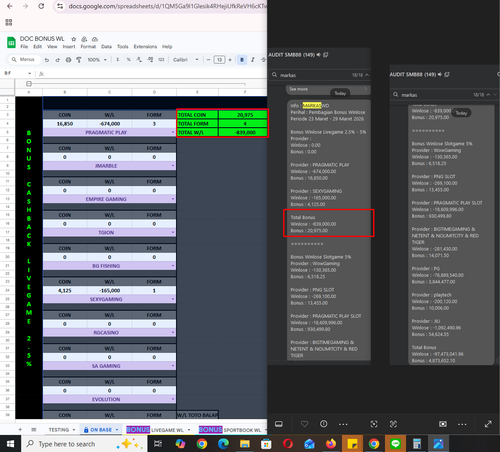Click the fullscreen expand icon in the photo viewer
This screenshot has height=452, width=500.
[x=488, y=424]
